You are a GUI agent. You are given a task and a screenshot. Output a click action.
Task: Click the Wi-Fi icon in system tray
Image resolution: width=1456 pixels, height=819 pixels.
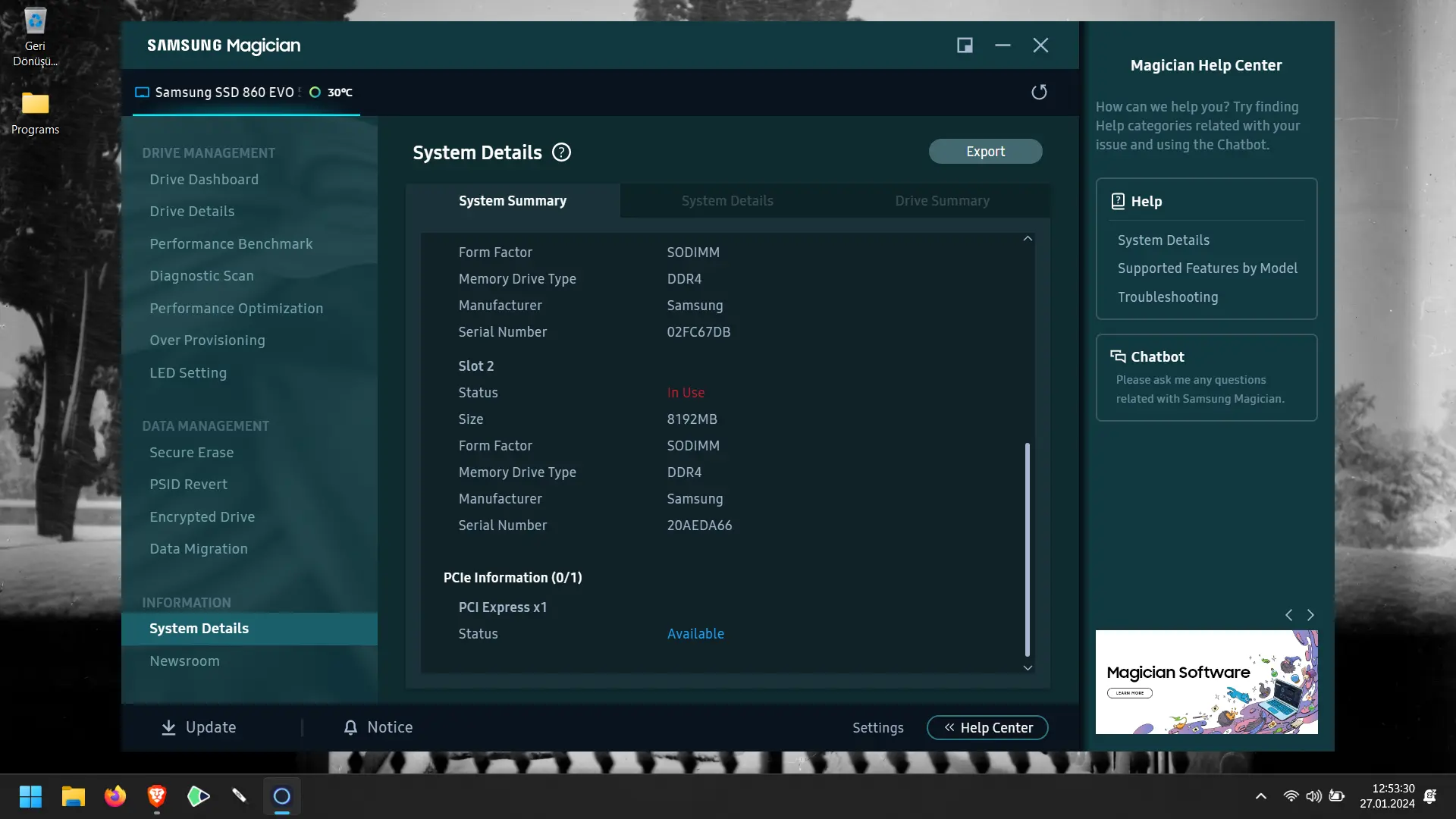[x=1291, y=796]
